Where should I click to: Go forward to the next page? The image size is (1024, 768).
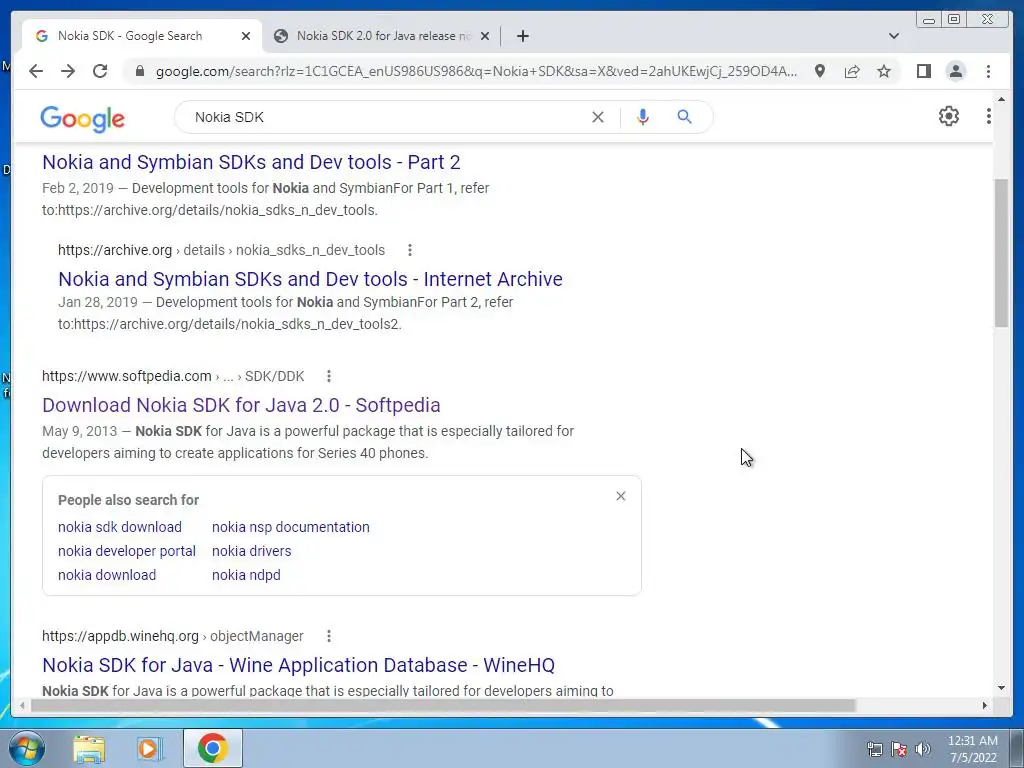[68, 71]
